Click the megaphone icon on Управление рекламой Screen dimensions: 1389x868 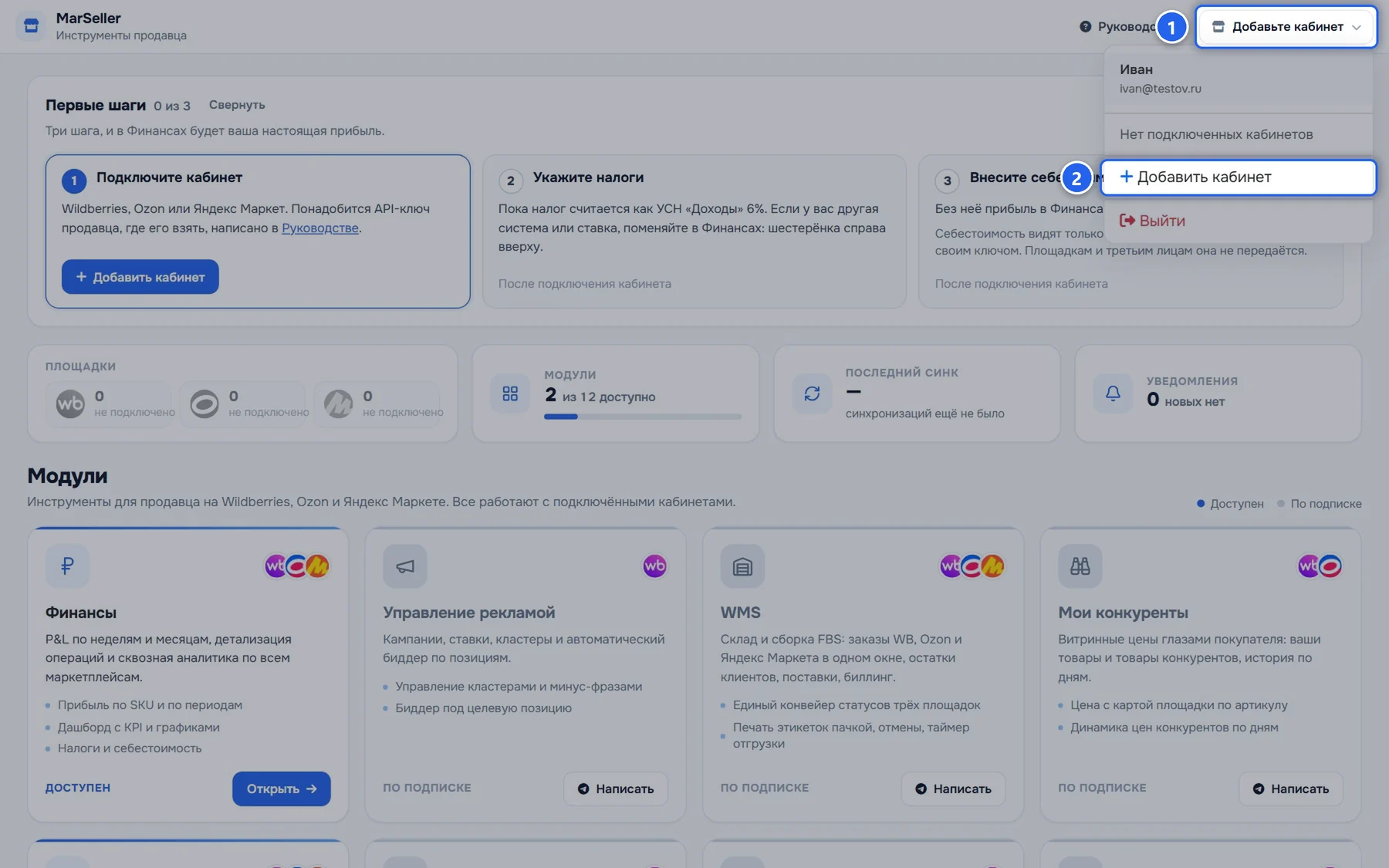(405, 566)
